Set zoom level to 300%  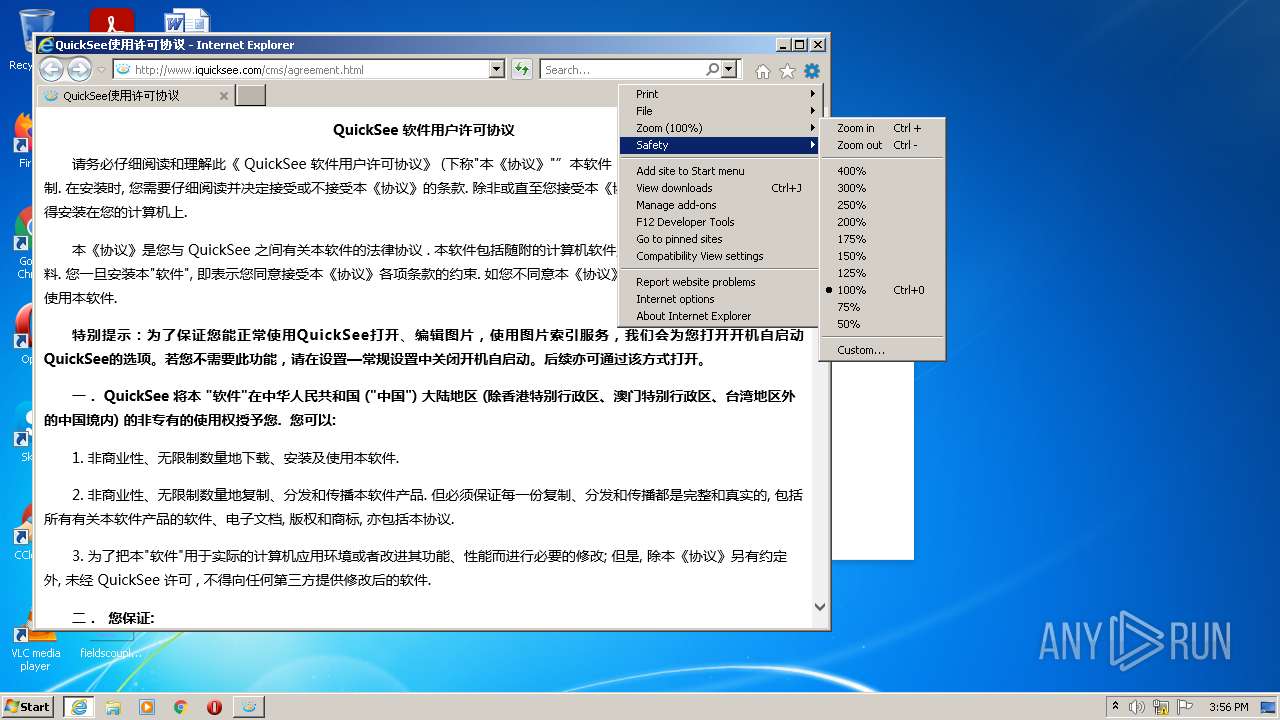[x=882, y=188]
